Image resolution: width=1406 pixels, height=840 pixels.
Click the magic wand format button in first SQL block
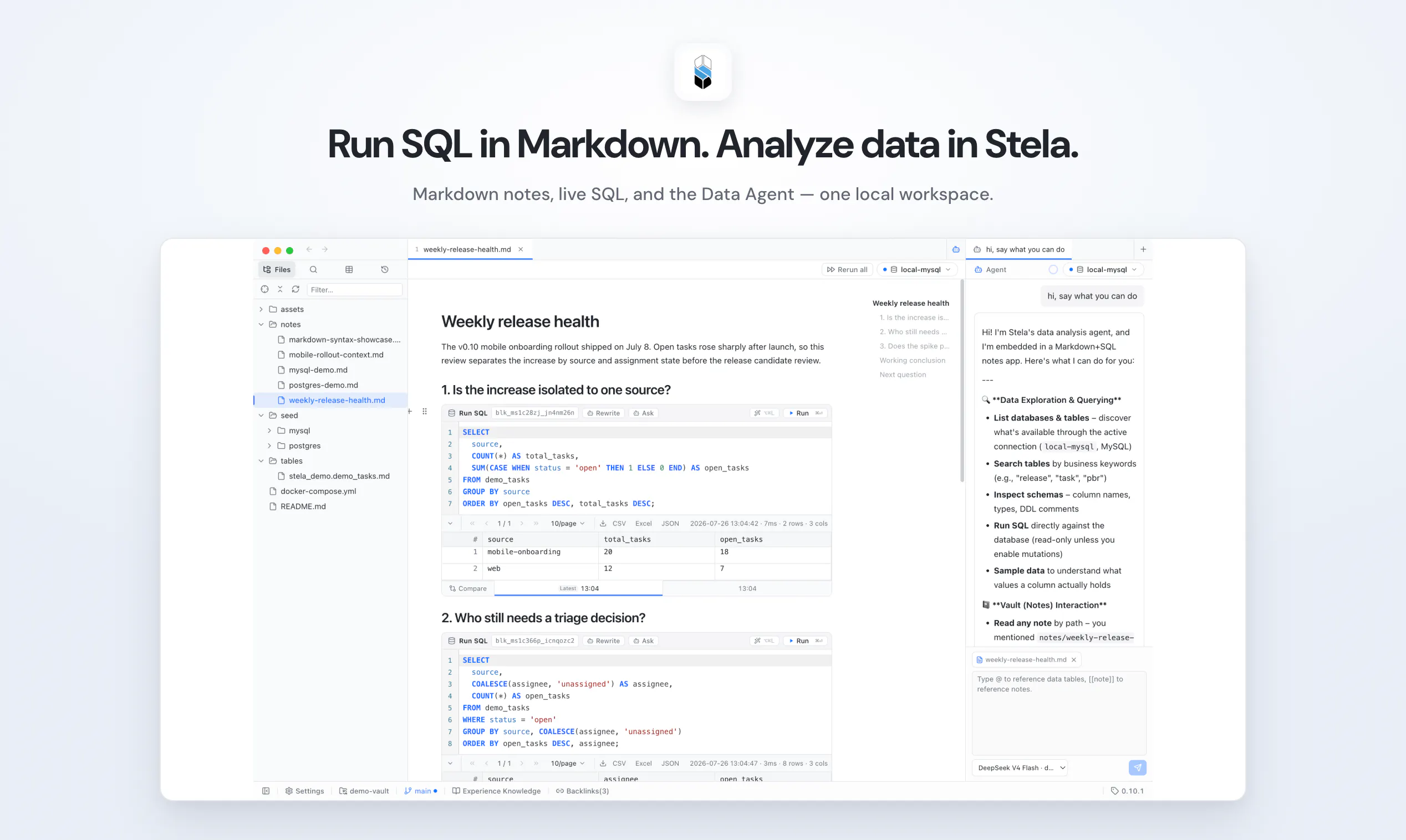point(764,413)
